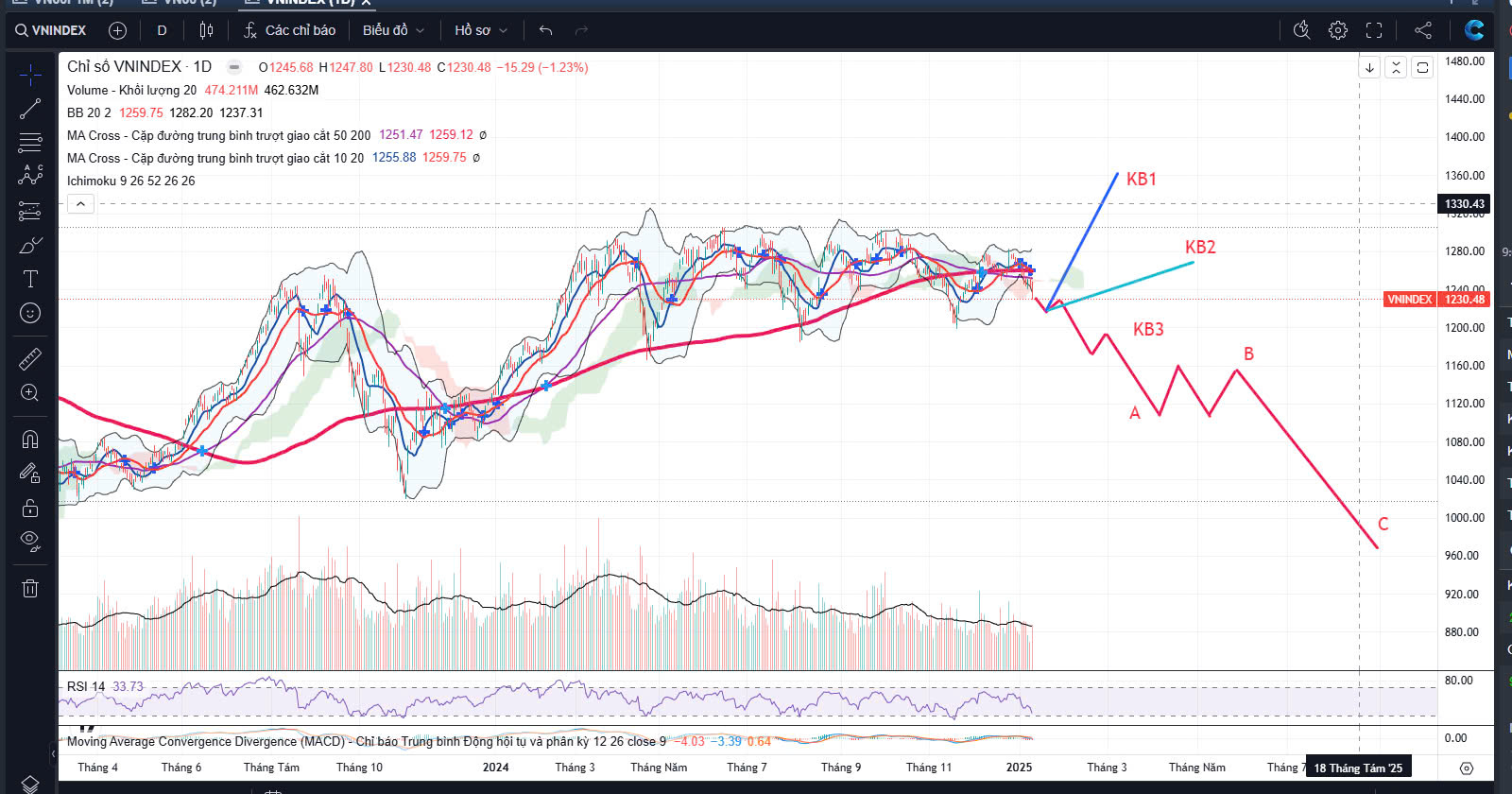Click the 1330.43 price scale label
This screenshot has height=794, width=1512.
[1464, 203]
